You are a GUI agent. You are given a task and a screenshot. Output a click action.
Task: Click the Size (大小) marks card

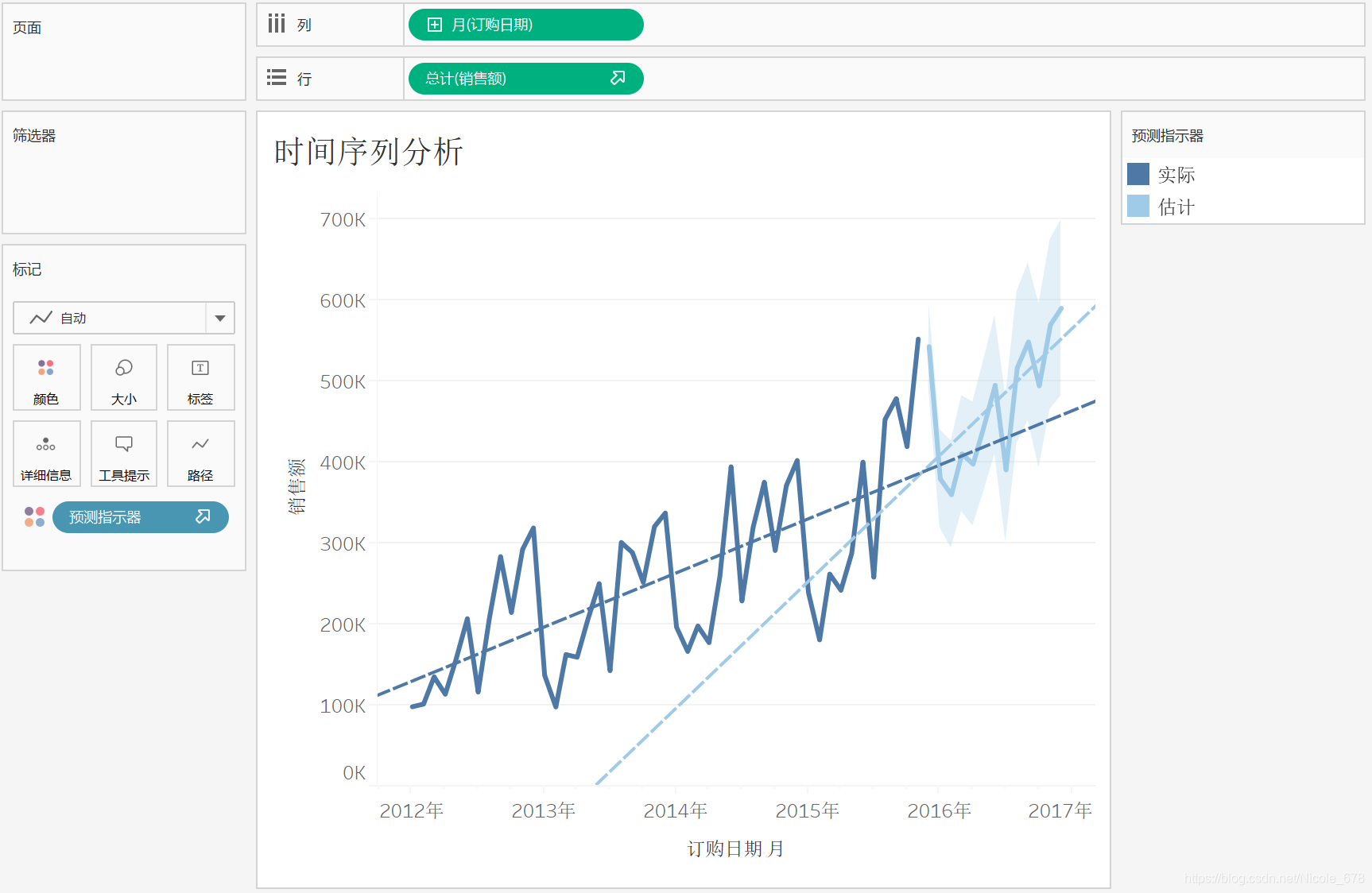pos(124,377)
